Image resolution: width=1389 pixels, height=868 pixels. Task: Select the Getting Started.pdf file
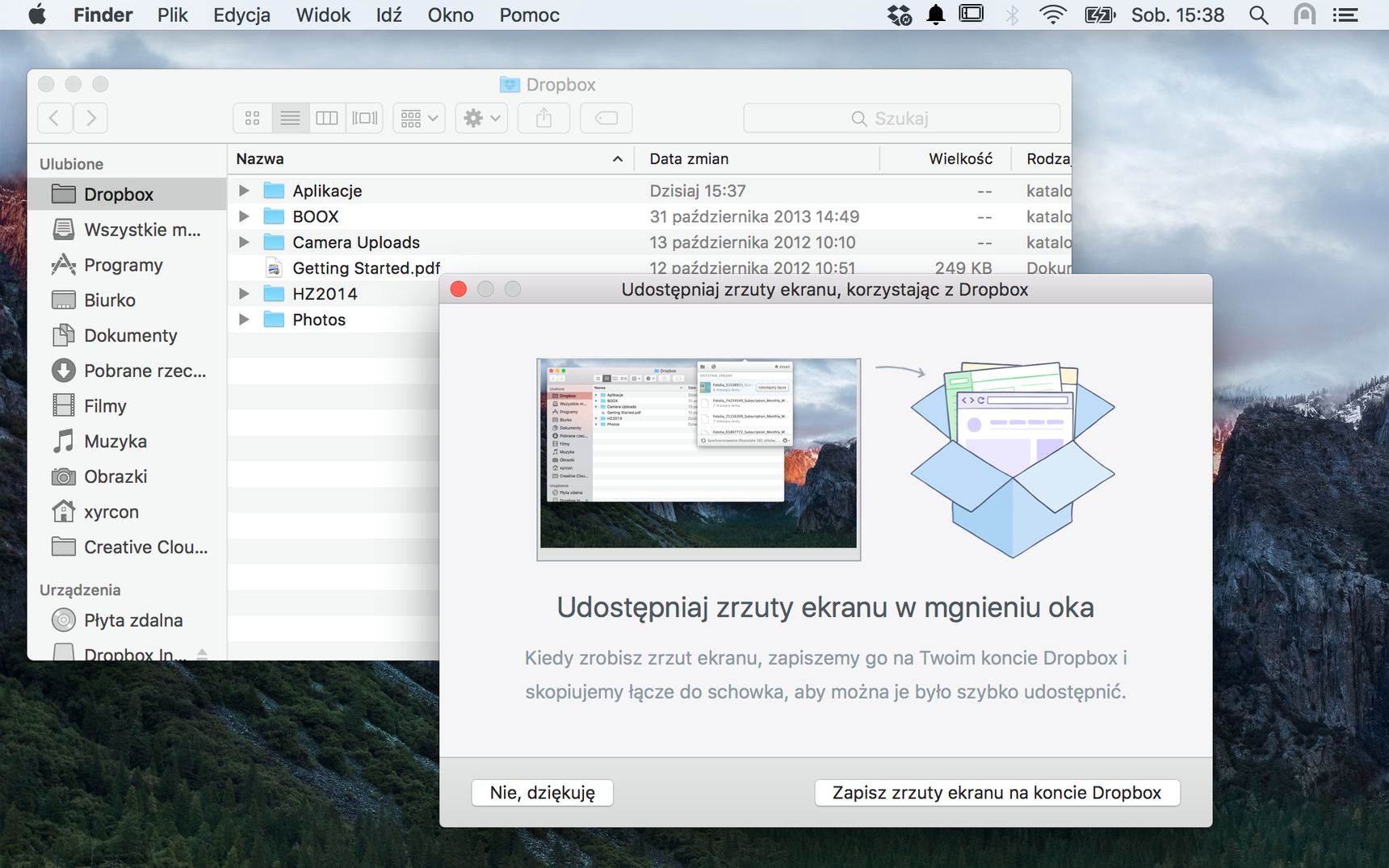pyautogui.click(x=366, y=268)
